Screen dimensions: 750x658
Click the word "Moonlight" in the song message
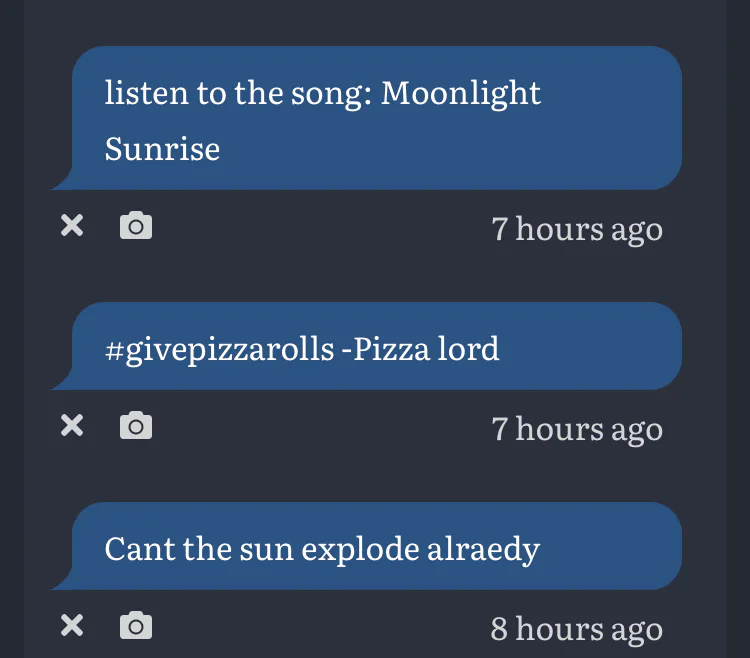tap(461, 94)
